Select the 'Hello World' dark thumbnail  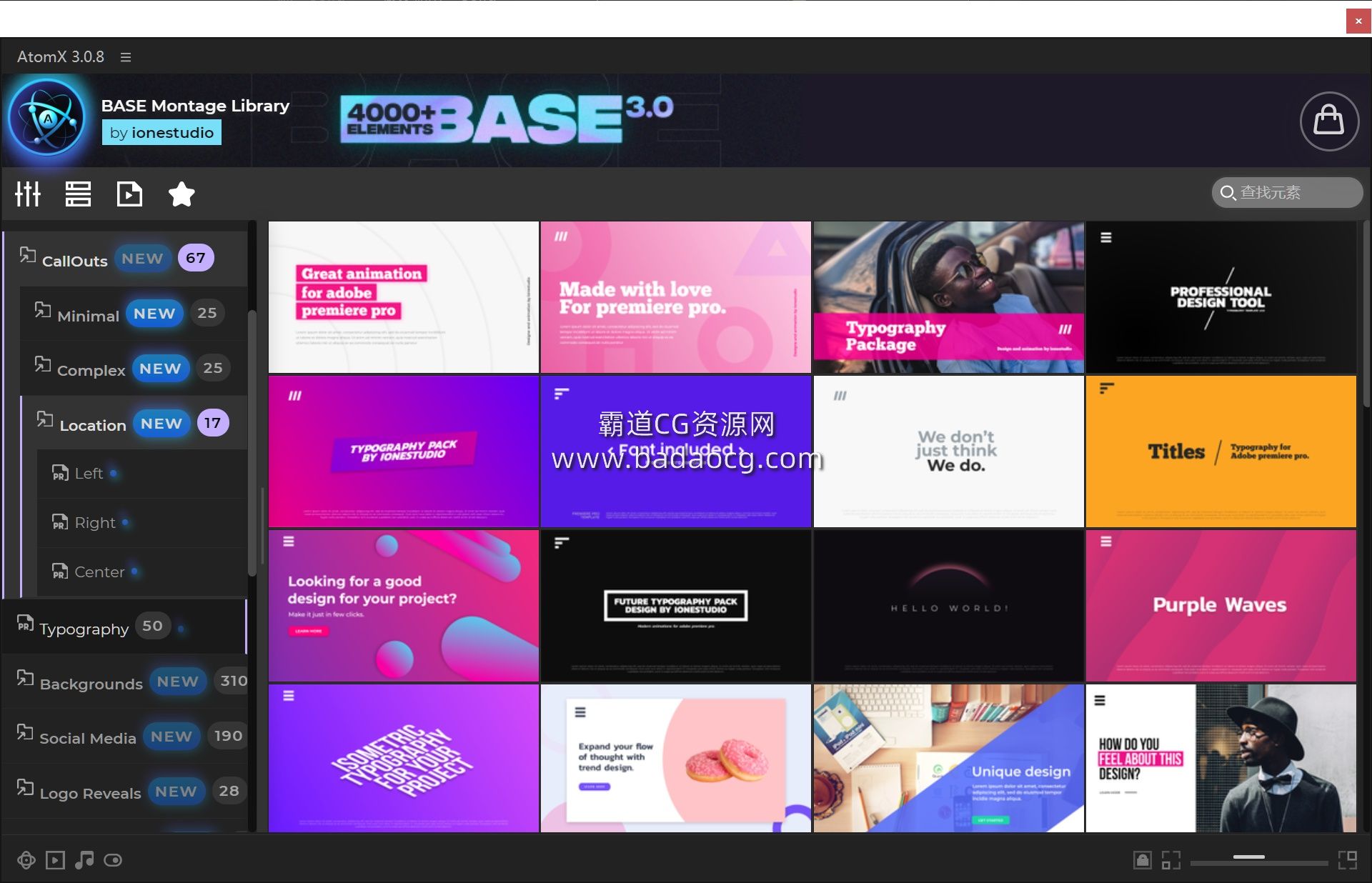pyautogui.click(x=949, y=606)
